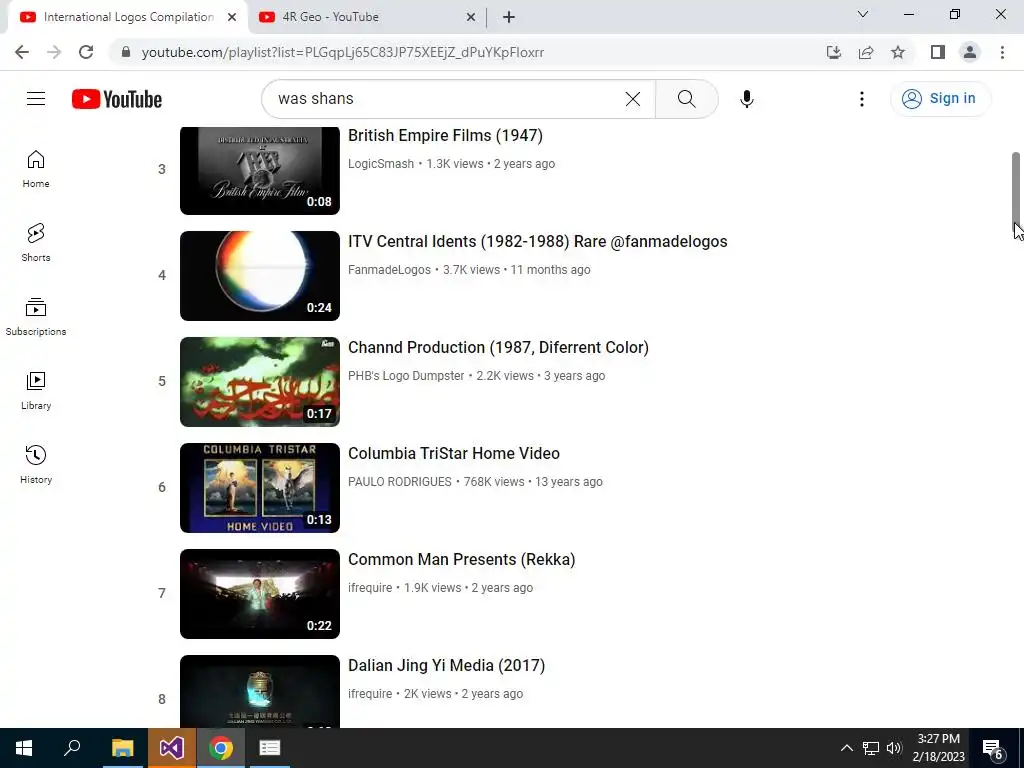The width and height of the screenshot is (1024, 768).
Task: Click the ITV Central Idents thumbnail
Action: [260, 276]
